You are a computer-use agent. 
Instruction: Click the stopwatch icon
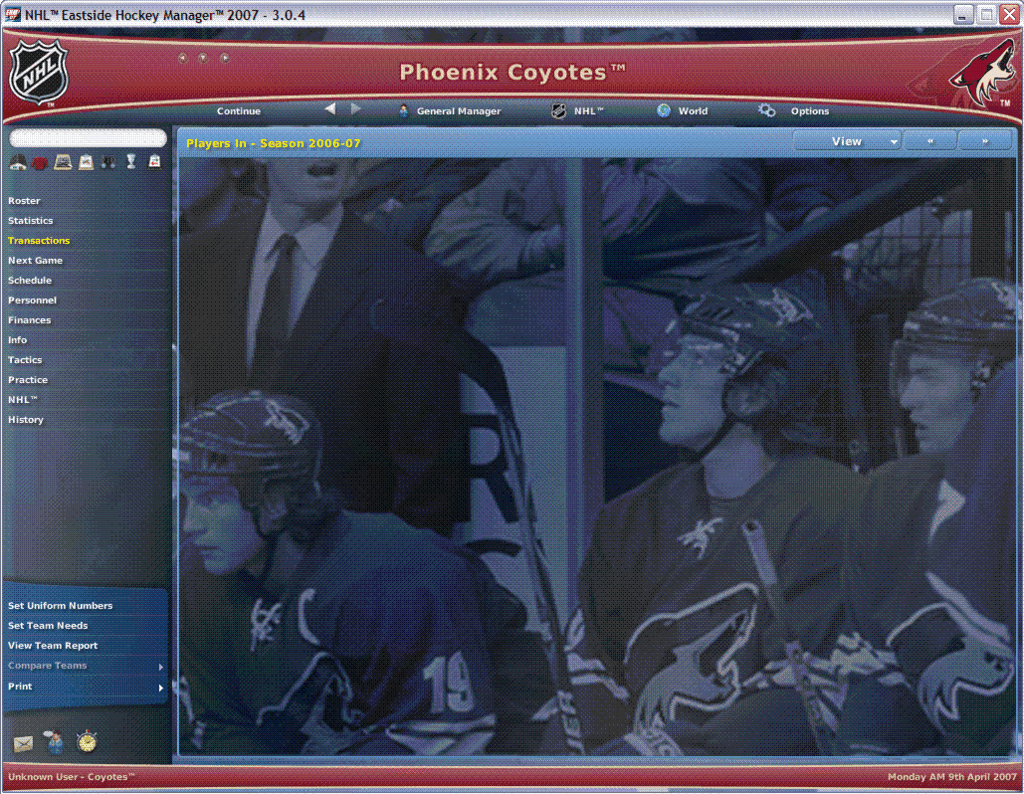tap(87, 742)
